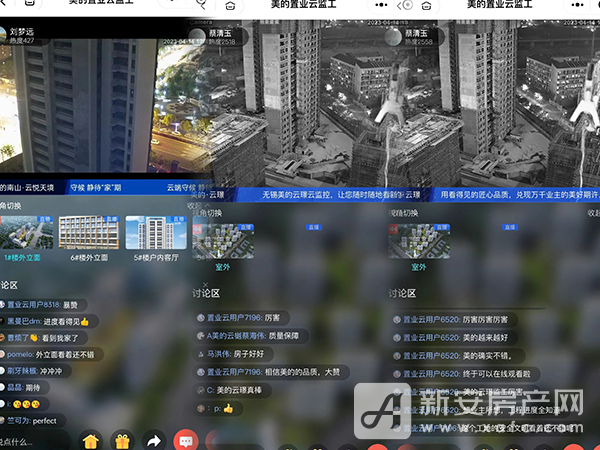Select the 室外 thumbnail in right panel
The width and height of the screenshot is (600, 450).
pos(419,241)
